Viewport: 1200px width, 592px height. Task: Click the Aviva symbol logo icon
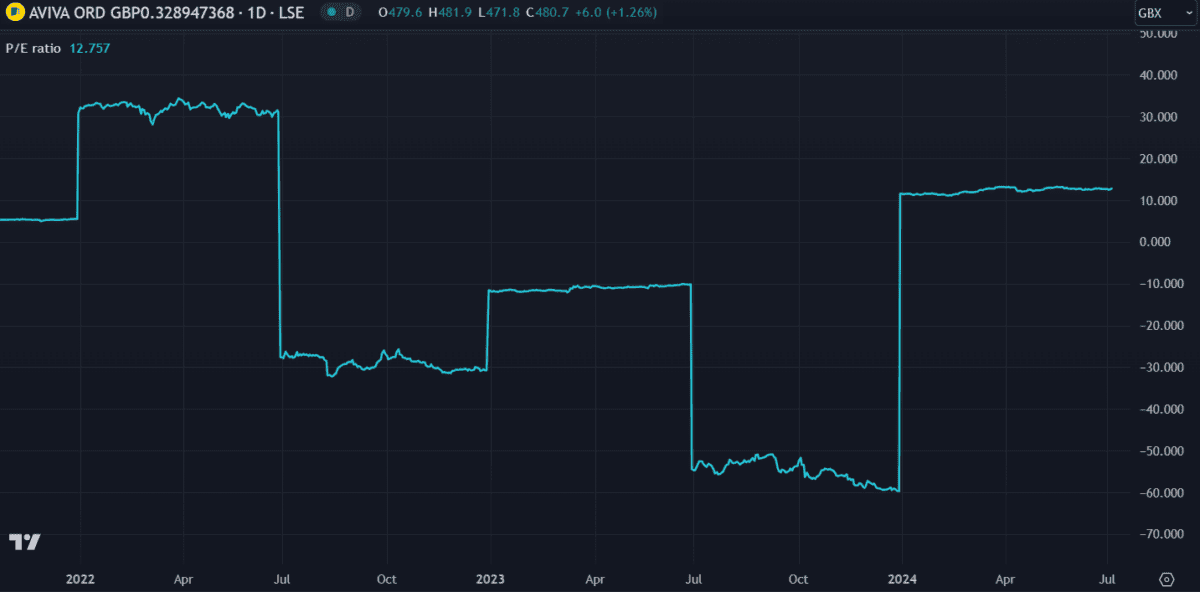[x=14, y=13]
